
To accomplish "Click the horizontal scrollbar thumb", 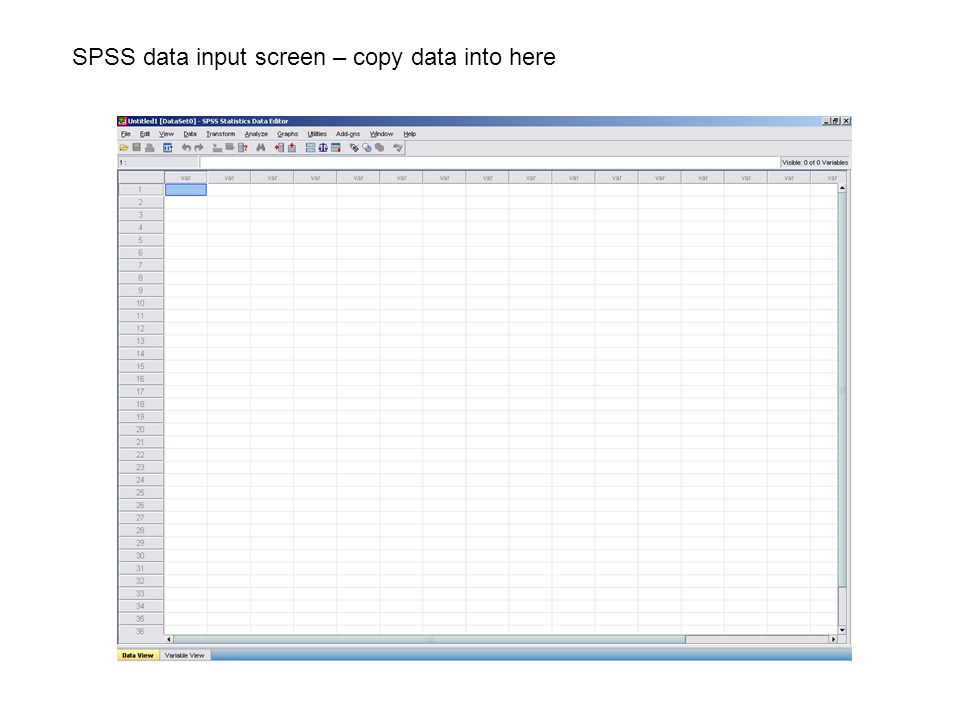I will point(429,639).
